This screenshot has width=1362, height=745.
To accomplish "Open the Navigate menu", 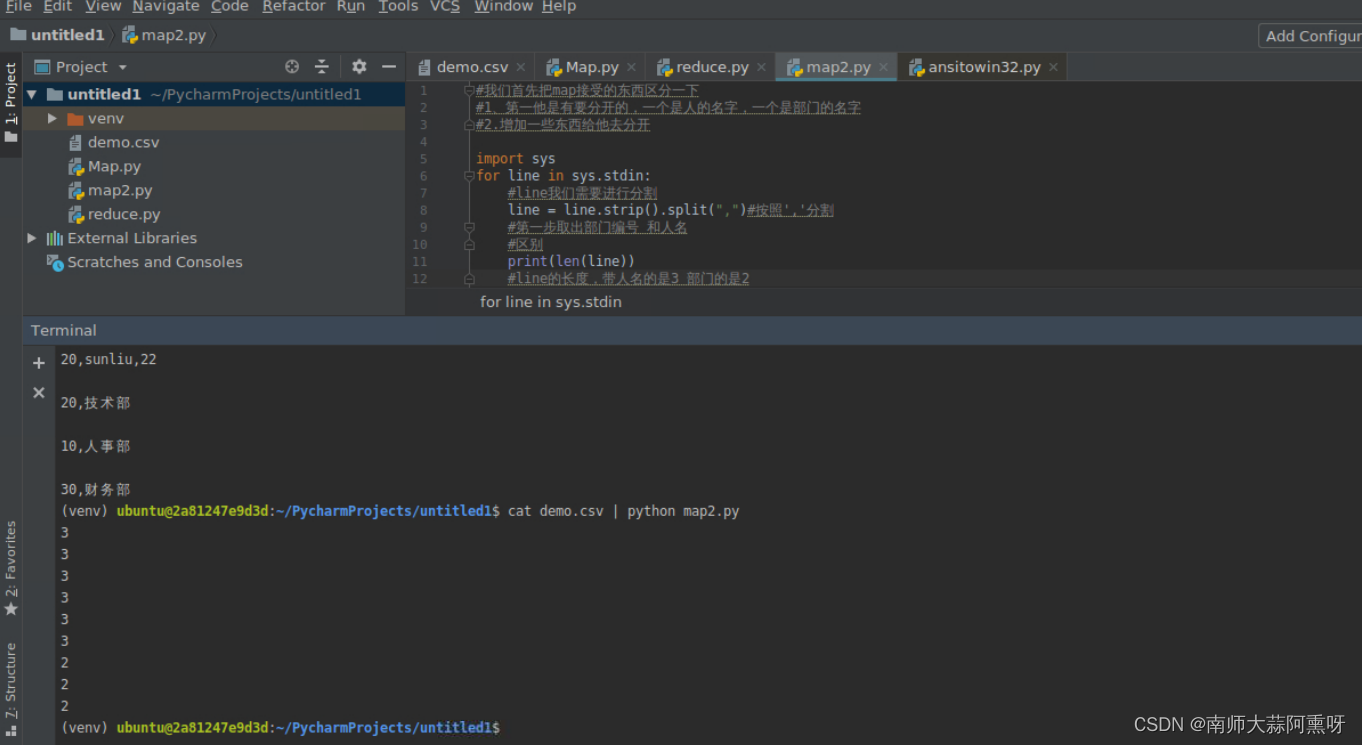I will tap(166, 6).
